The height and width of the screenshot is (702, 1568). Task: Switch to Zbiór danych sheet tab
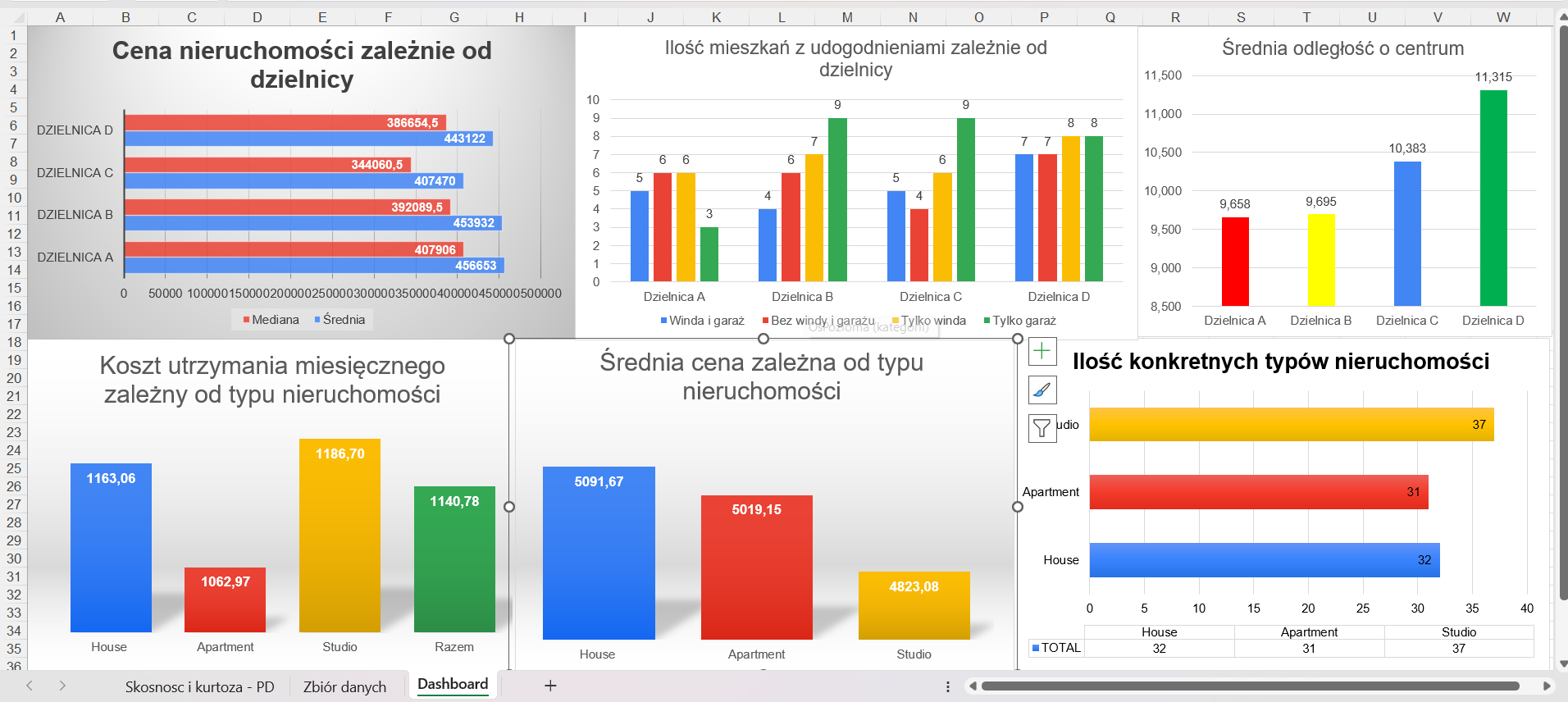(344, 686)
